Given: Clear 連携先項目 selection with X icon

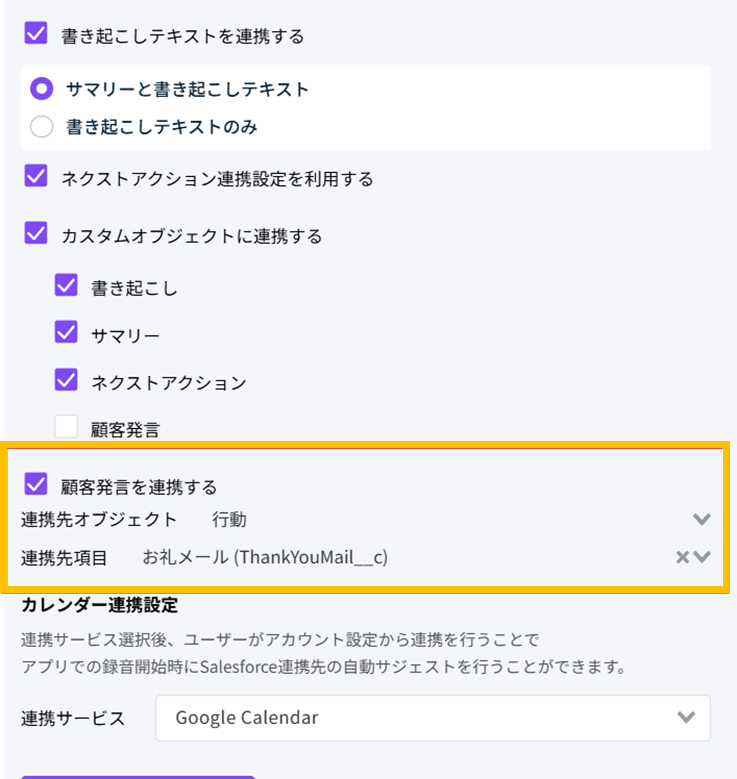Looking at the screenshot, I should [x=682, y=557].
